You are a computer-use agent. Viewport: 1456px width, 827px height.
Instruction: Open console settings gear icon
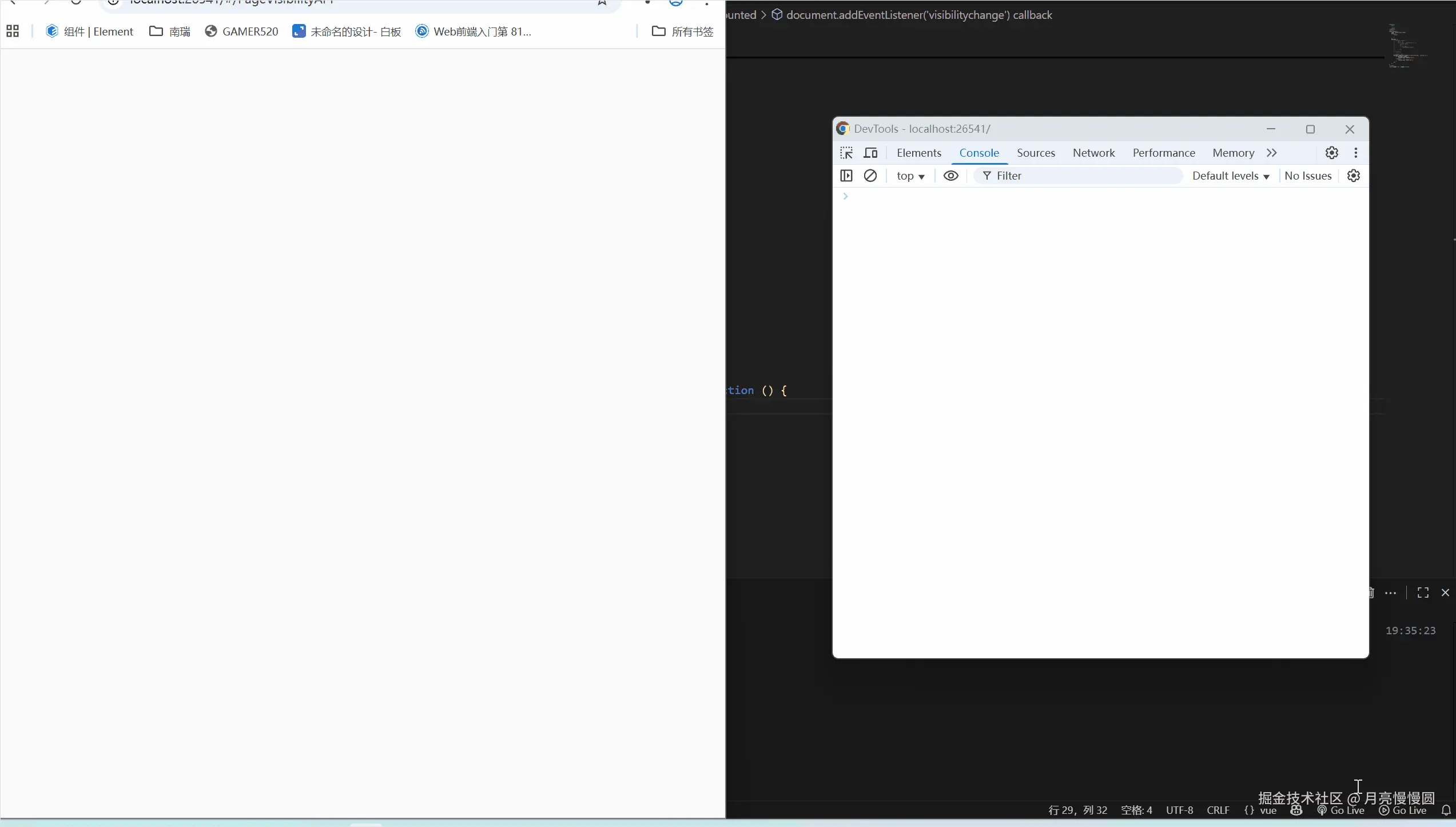tap(1354, 176)
